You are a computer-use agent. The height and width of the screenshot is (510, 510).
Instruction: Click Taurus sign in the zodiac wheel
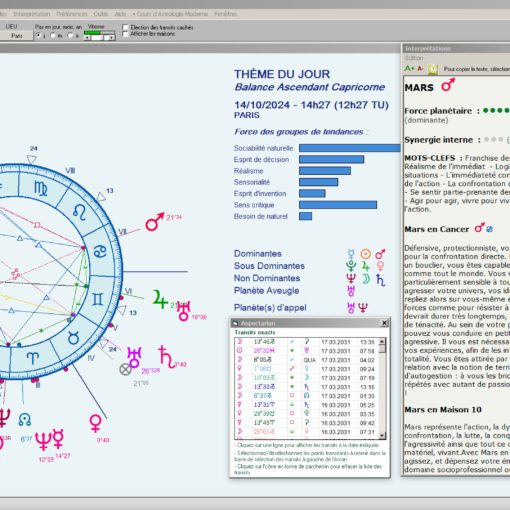click(73, 338)
